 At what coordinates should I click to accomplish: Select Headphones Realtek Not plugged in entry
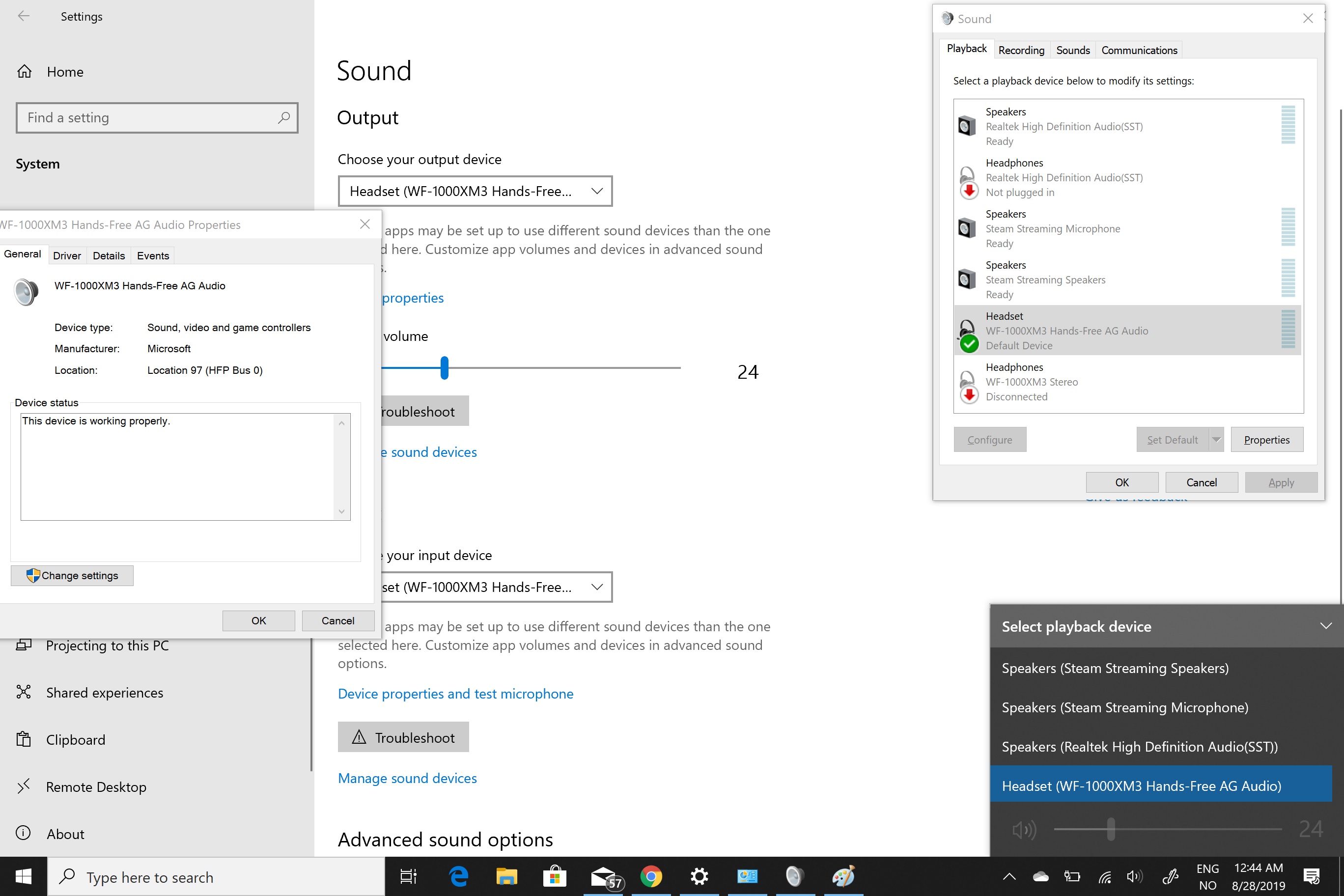point(1127,178)
